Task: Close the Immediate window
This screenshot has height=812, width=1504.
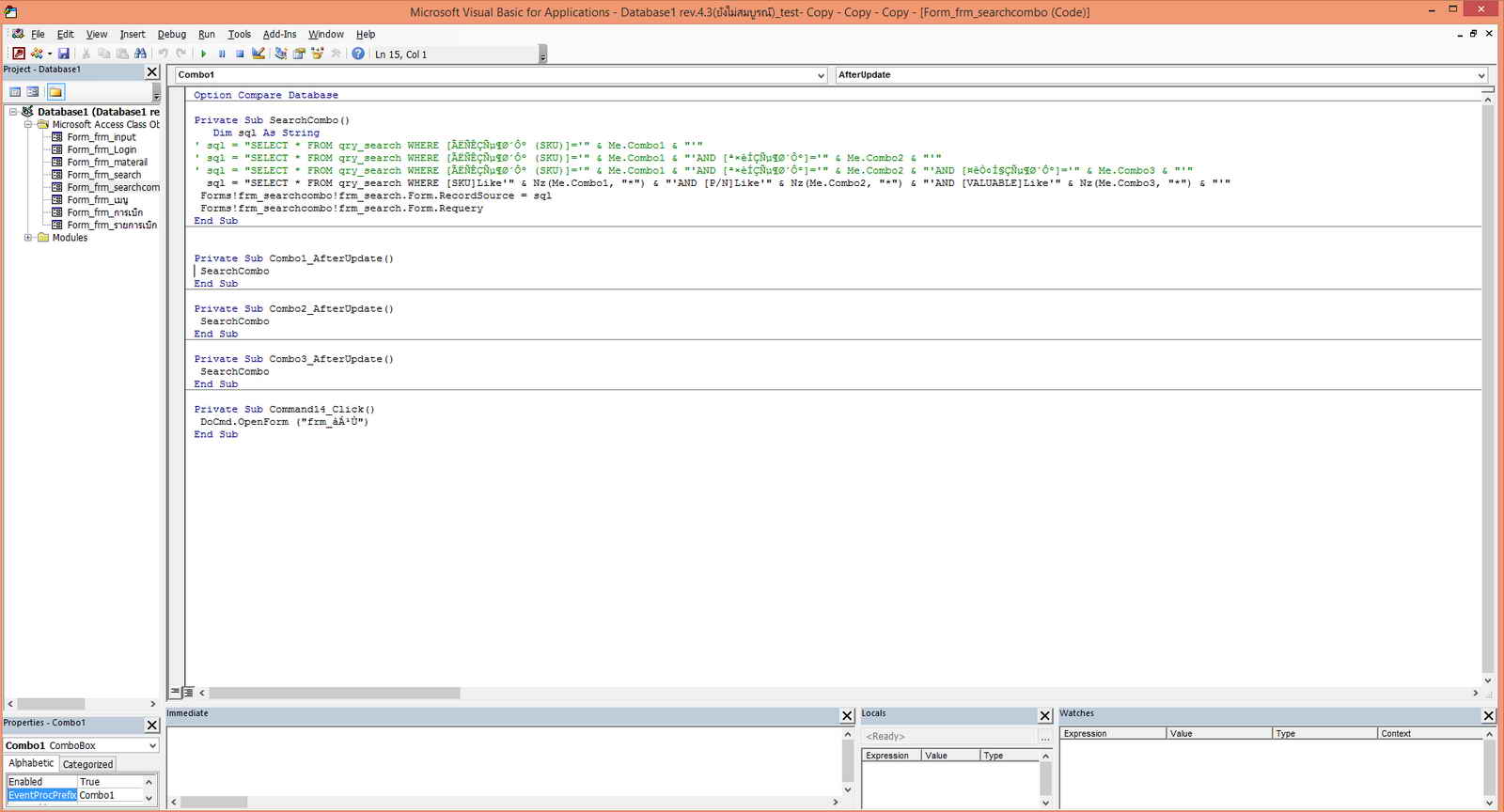Action: tap(847, 715)
